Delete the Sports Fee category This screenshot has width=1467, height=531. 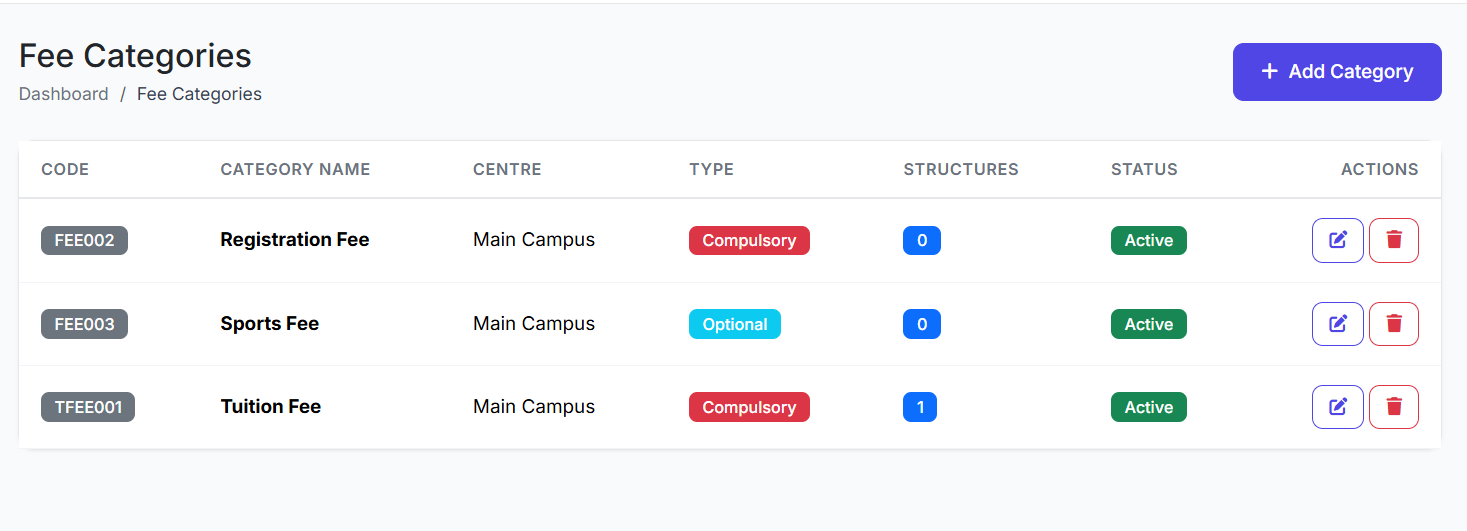1393,324
